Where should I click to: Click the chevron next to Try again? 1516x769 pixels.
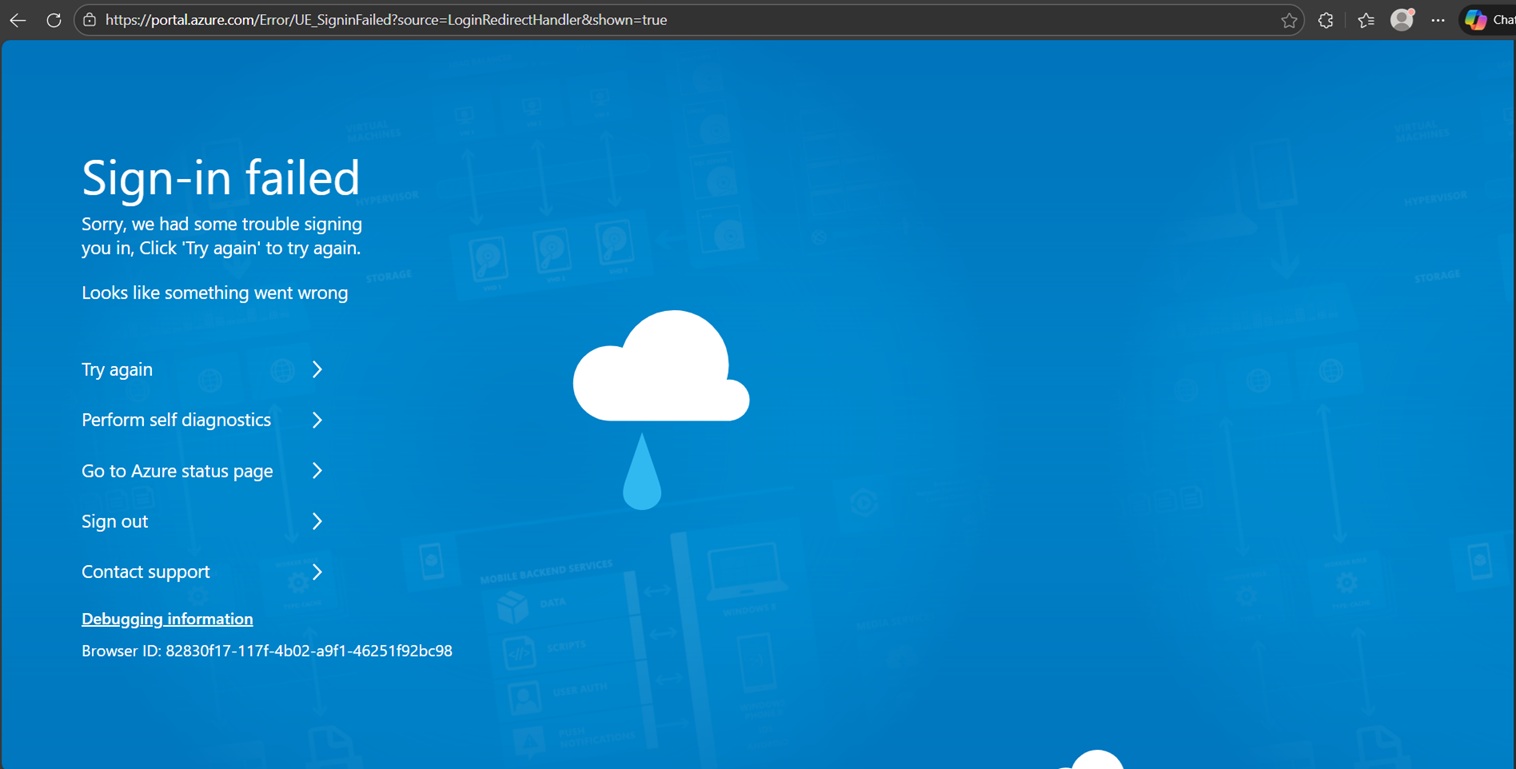317,370
